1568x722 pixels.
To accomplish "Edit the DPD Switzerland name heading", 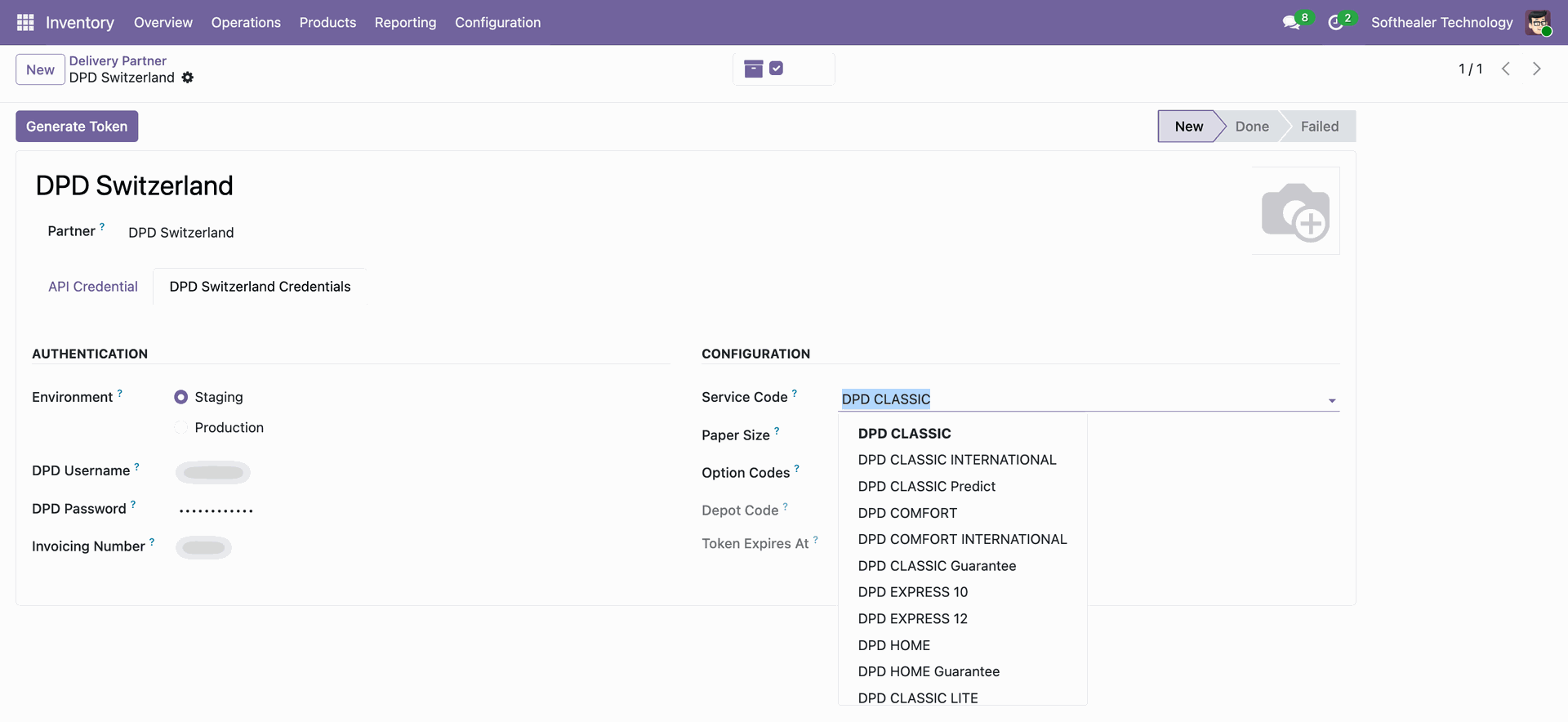I will pyautogui.click(x=135, y=185).
